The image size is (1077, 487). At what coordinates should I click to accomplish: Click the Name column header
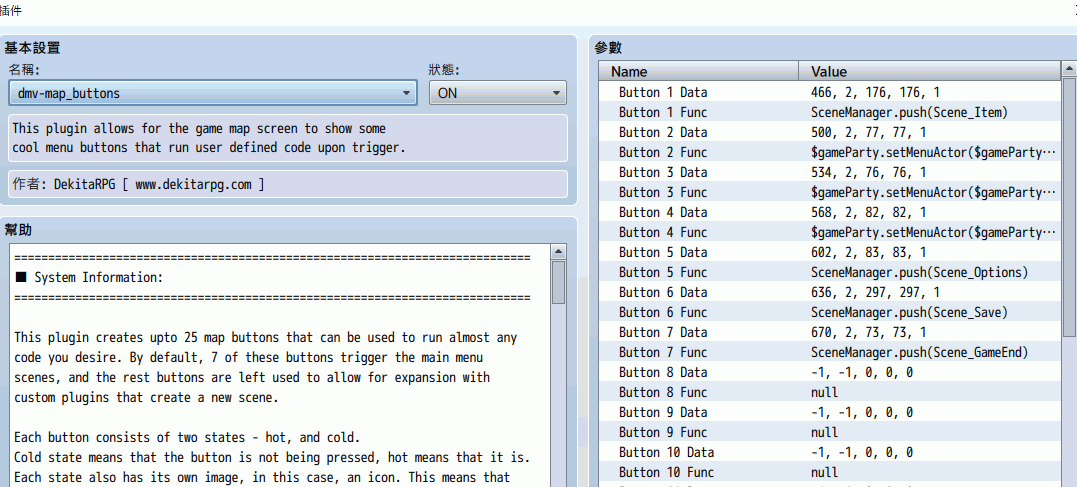(x=699, y=71)
